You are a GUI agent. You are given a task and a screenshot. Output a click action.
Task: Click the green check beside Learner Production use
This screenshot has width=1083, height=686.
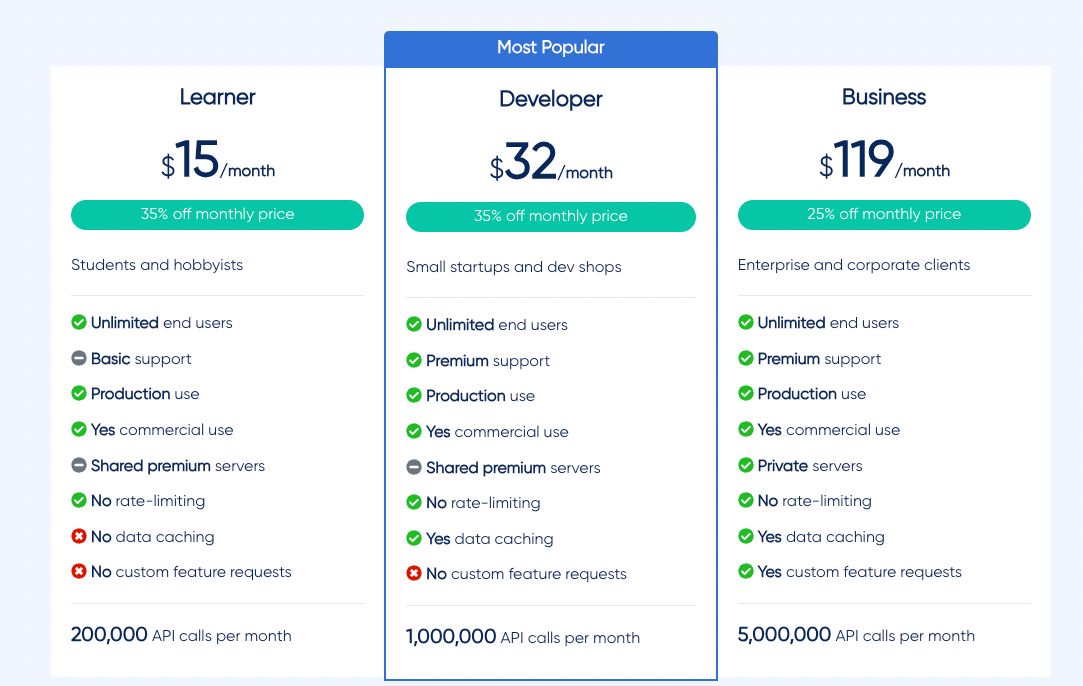point(79,394)
